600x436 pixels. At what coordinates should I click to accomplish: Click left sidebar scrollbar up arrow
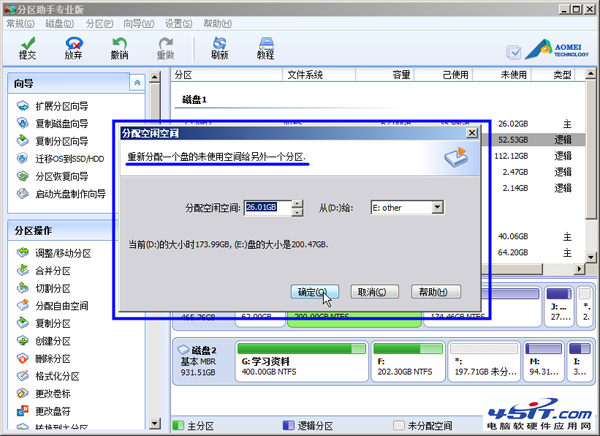coord(155,77)
